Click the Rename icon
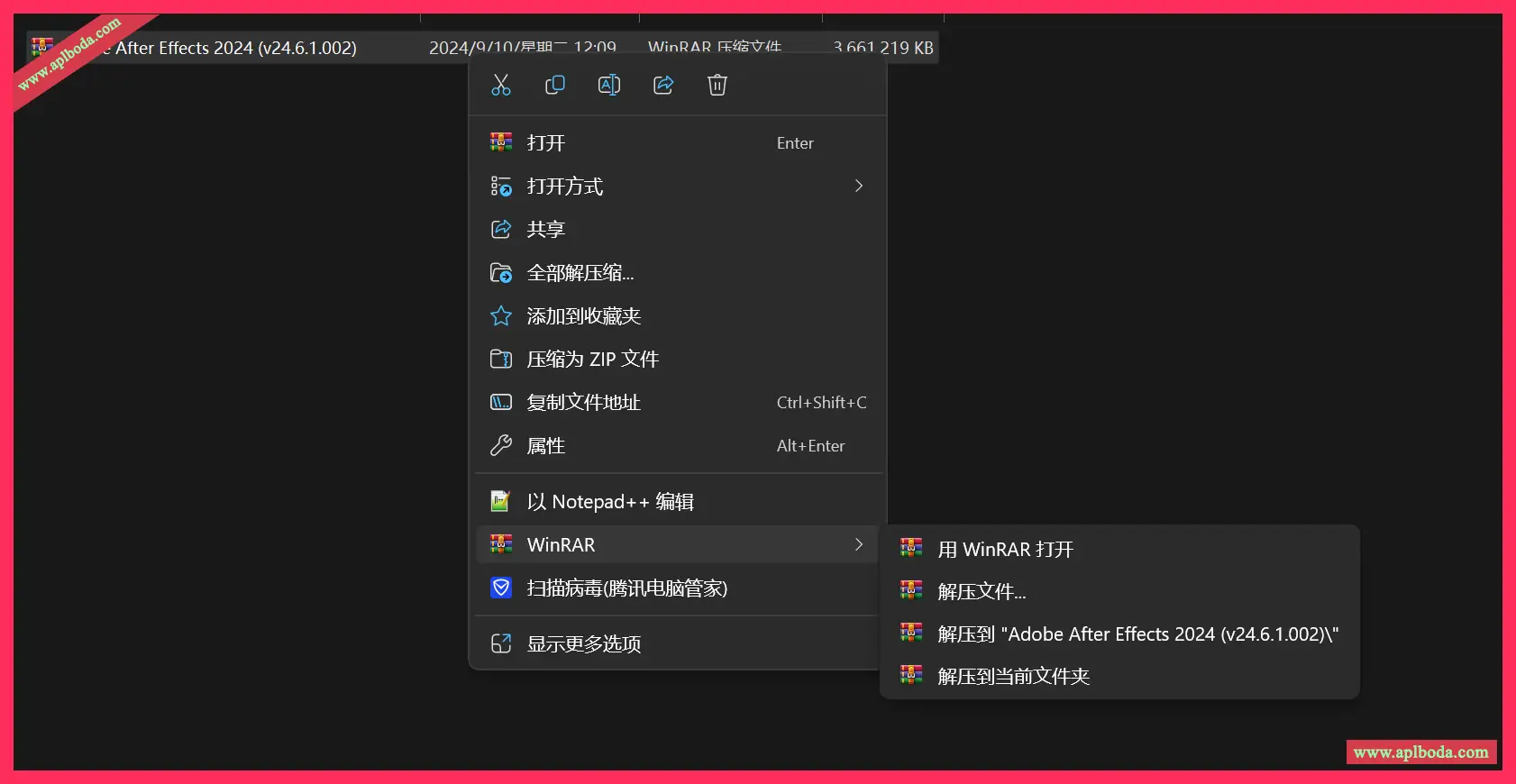The height and width of the screenshot is (784, 1516). click(609, 85)
